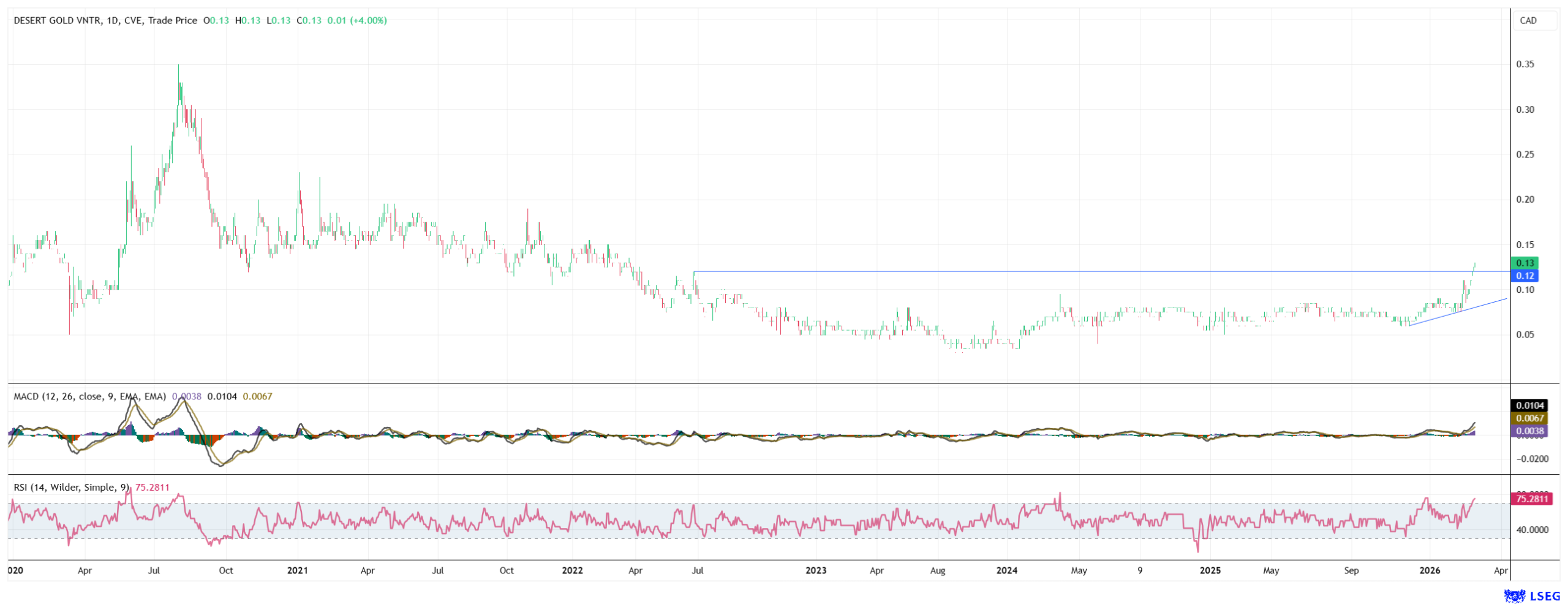
Task: Select the pink 75.2811 RSI value tag
Action: click(1531, 499)
